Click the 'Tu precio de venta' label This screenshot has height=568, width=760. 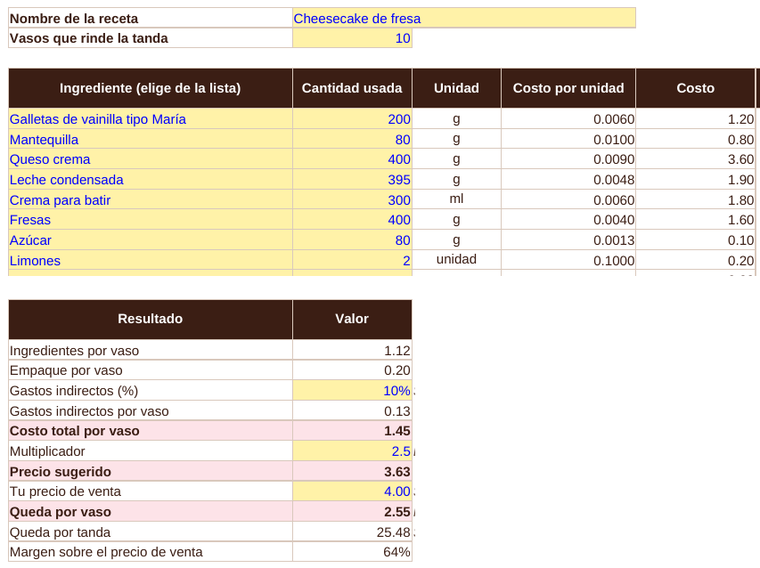150,491
